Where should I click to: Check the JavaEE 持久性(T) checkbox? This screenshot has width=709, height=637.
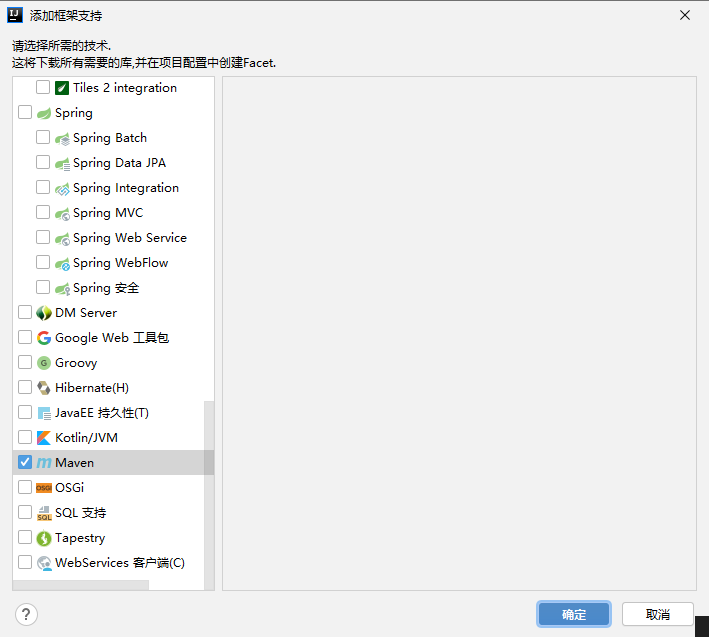click(x=25, y=412)
